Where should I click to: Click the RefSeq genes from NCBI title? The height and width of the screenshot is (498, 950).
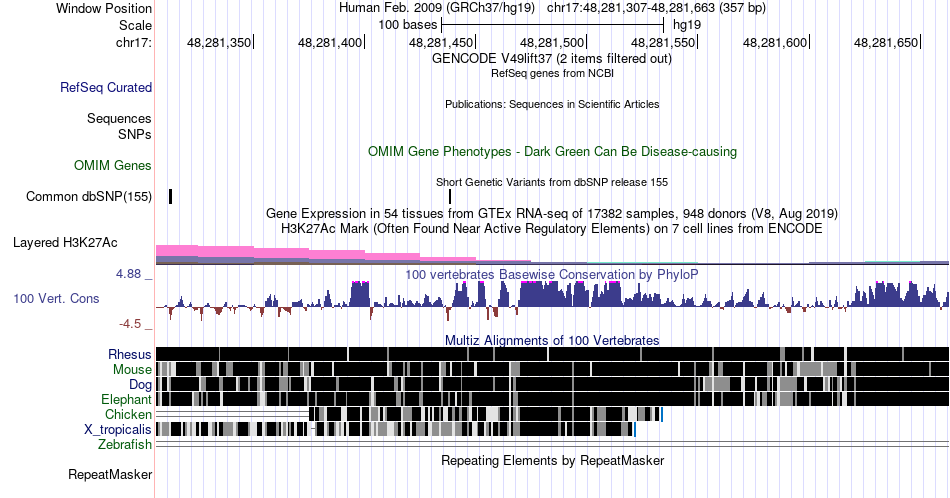point(552,73)
